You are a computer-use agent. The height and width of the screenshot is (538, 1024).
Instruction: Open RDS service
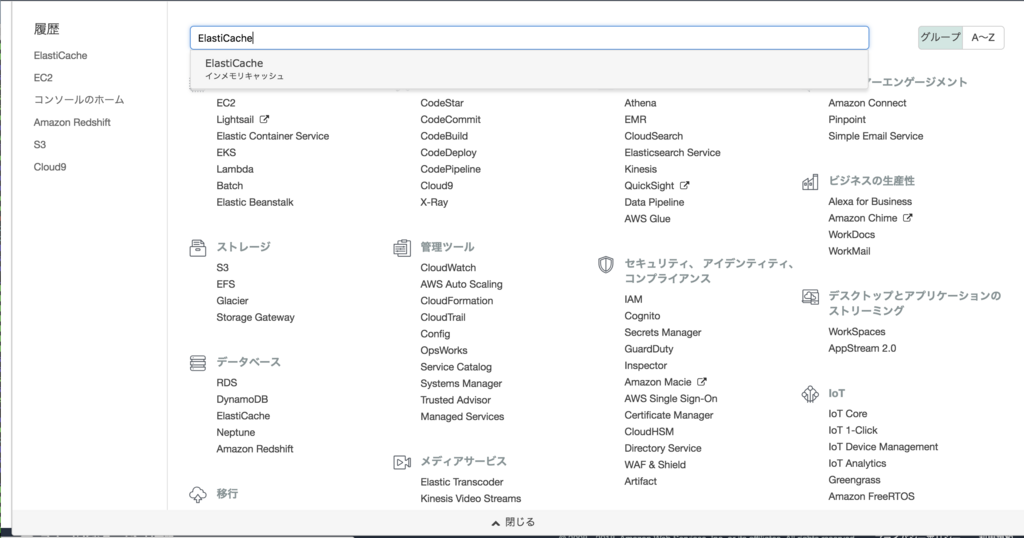227,383
